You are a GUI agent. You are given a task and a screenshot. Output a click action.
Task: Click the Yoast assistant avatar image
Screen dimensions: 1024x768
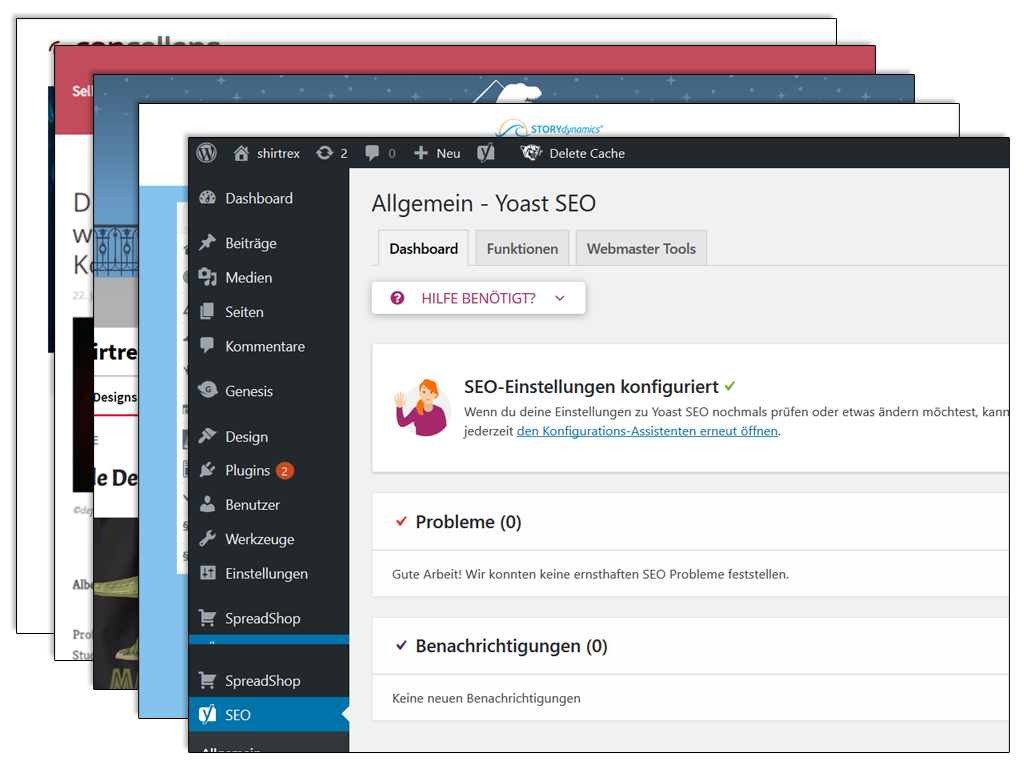pyautogui.click(x=423, y=408)
